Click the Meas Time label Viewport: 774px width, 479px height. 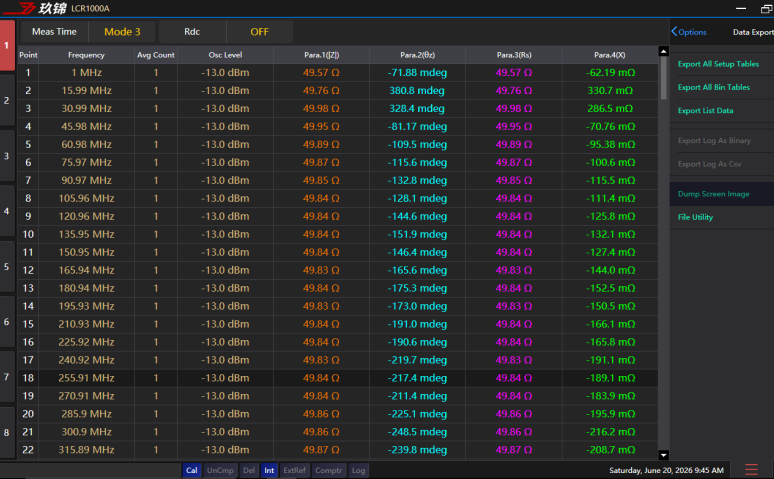54,32
